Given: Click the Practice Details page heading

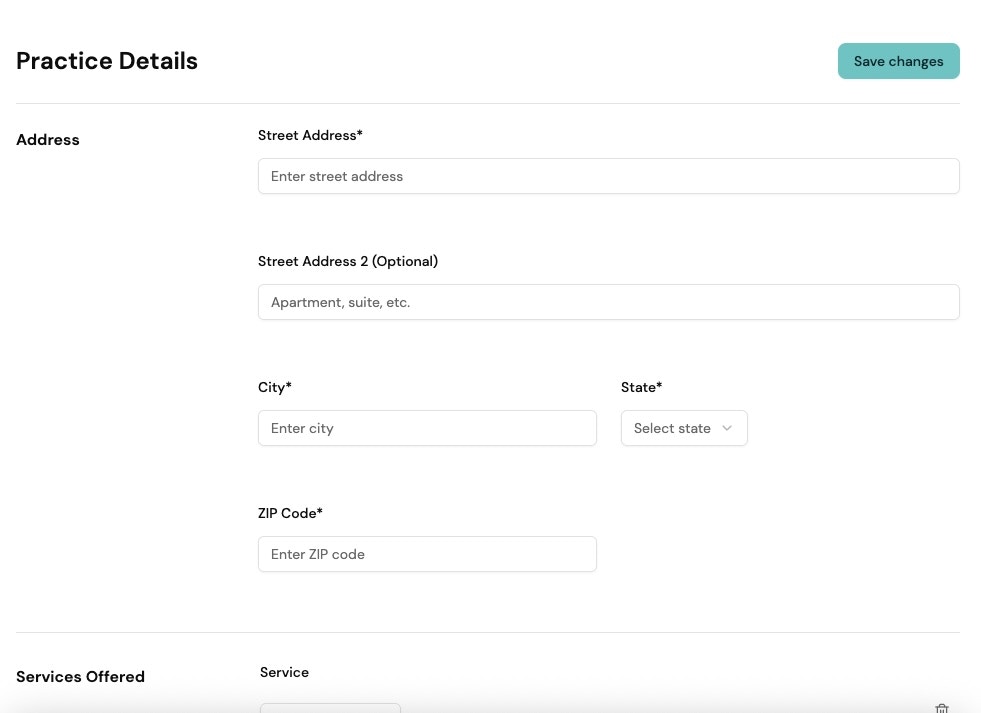Looking at the screenshot, I should pyautogui.click(x=107, y=61).
